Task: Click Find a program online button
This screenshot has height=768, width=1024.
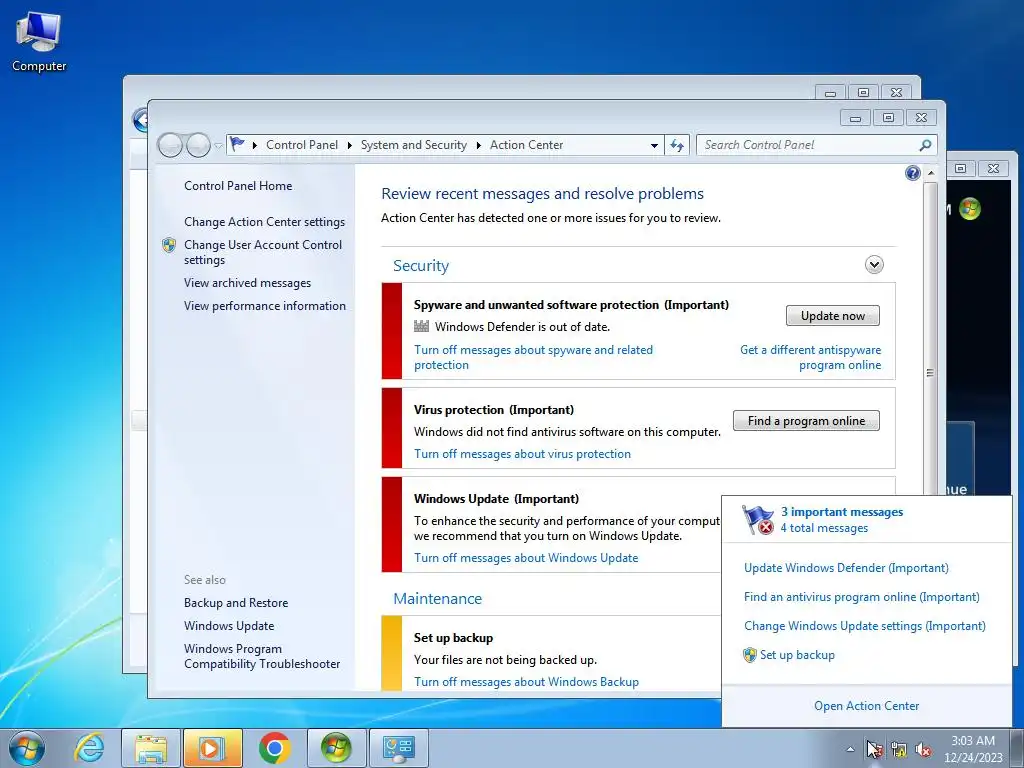Action: (806, 421)
